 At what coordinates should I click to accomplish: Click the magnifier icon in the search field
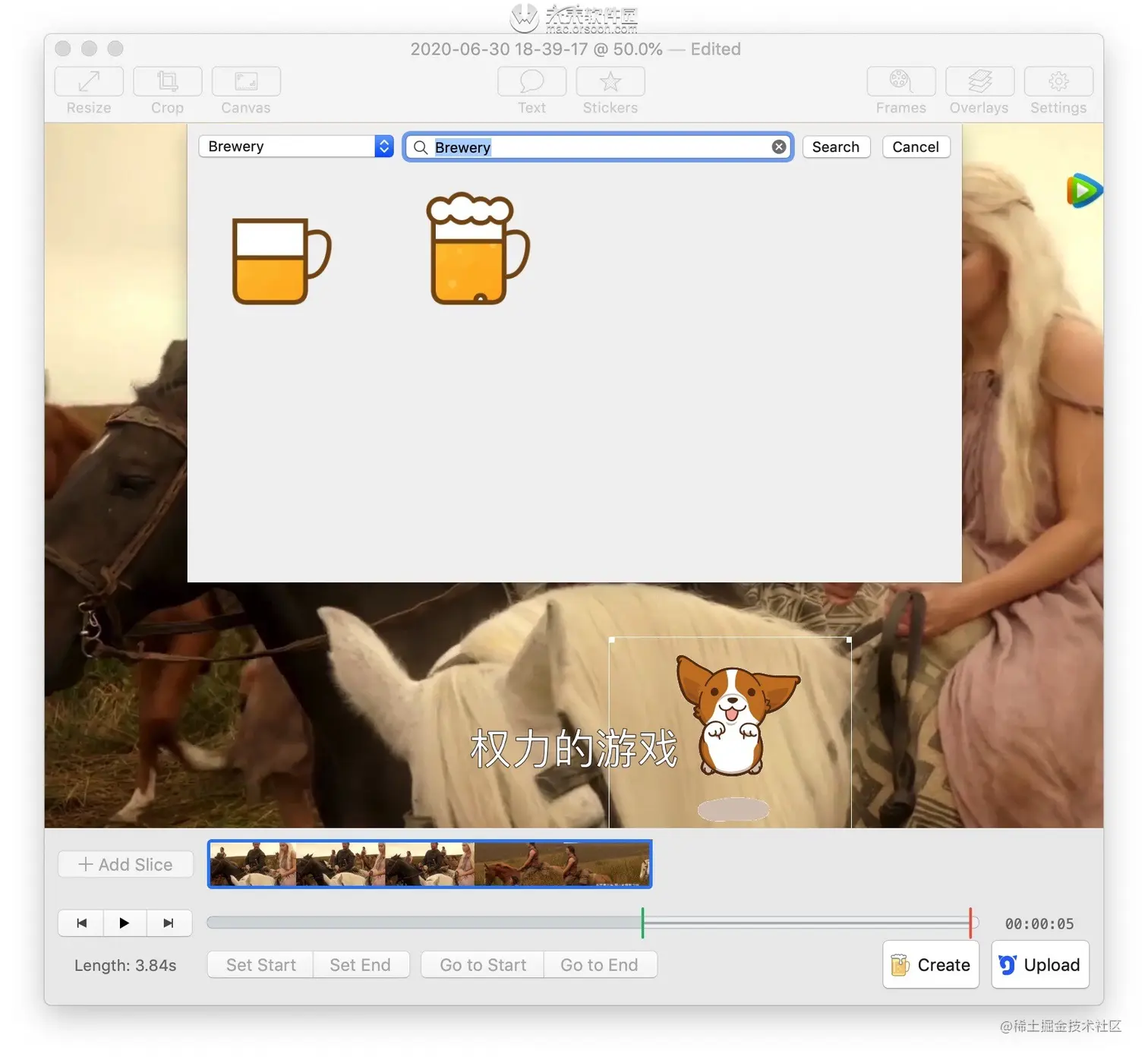coord(421,147)
